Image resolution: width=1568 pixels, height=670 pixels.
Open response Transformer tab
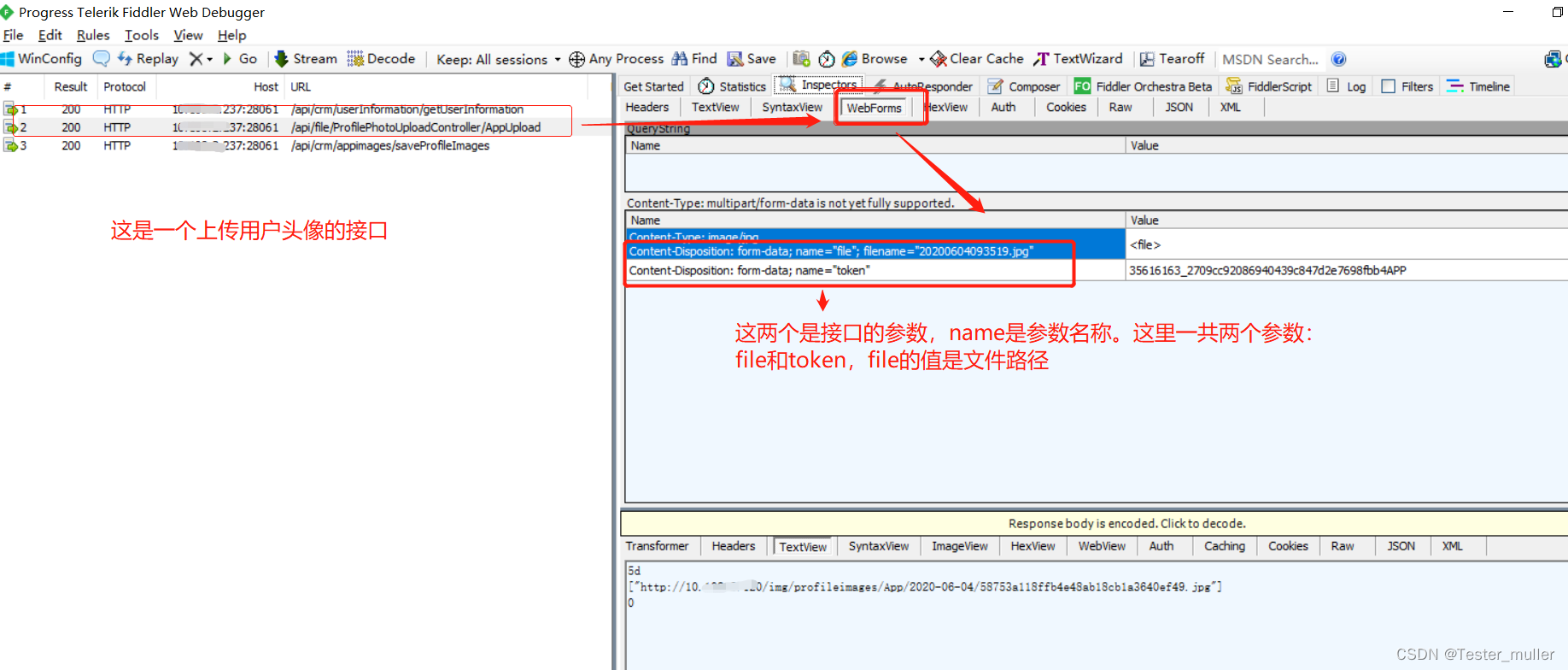657,546
